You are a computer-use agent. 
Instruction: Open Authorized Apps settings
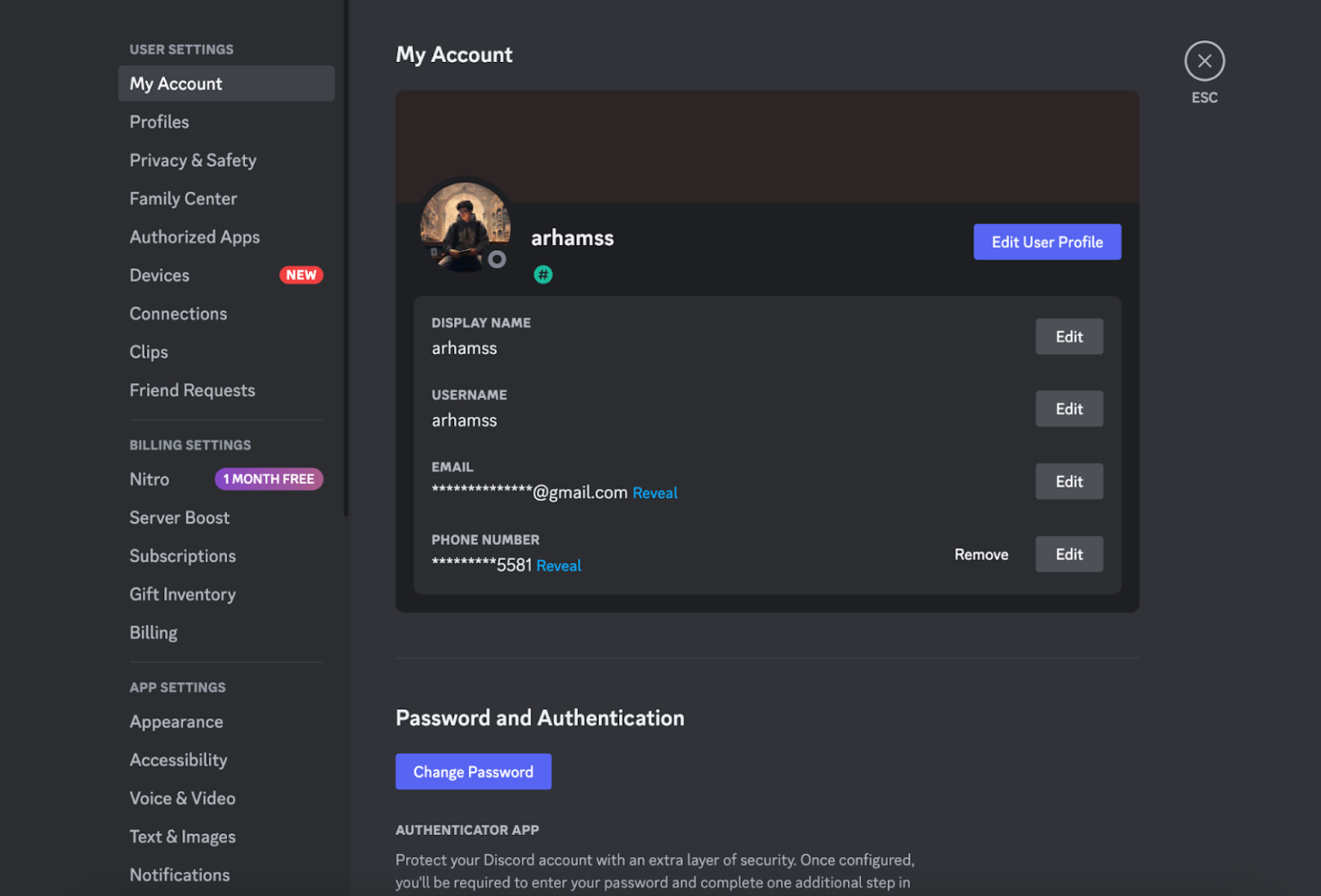pyautogui.click(x=194, y=236)
